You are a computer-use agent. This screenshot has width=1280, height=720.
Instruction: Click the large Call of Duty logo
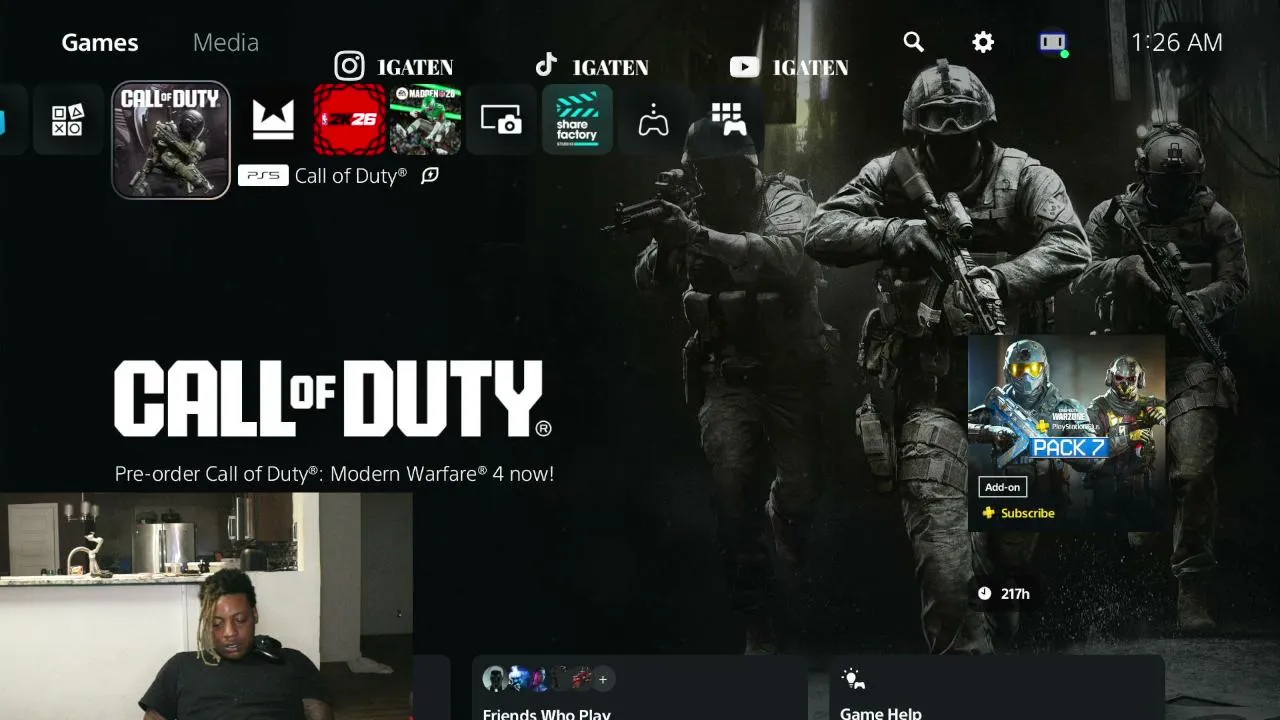333,399
